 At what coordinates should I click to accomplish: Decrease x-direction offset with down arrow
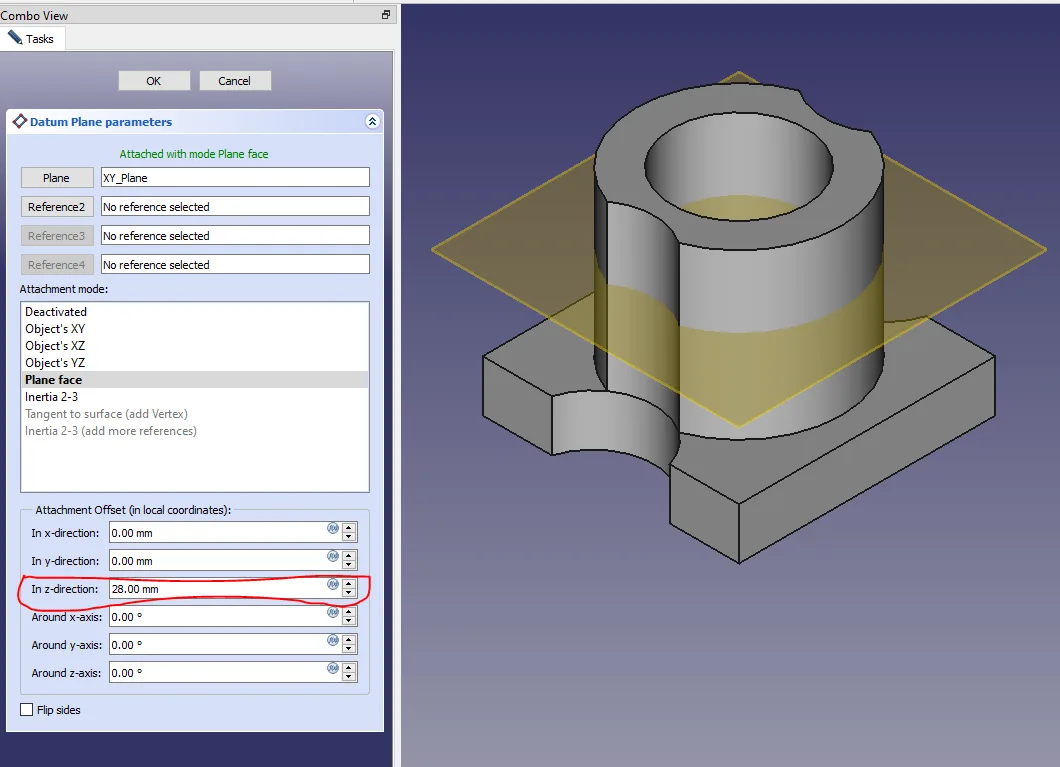(x=349, y=537)
